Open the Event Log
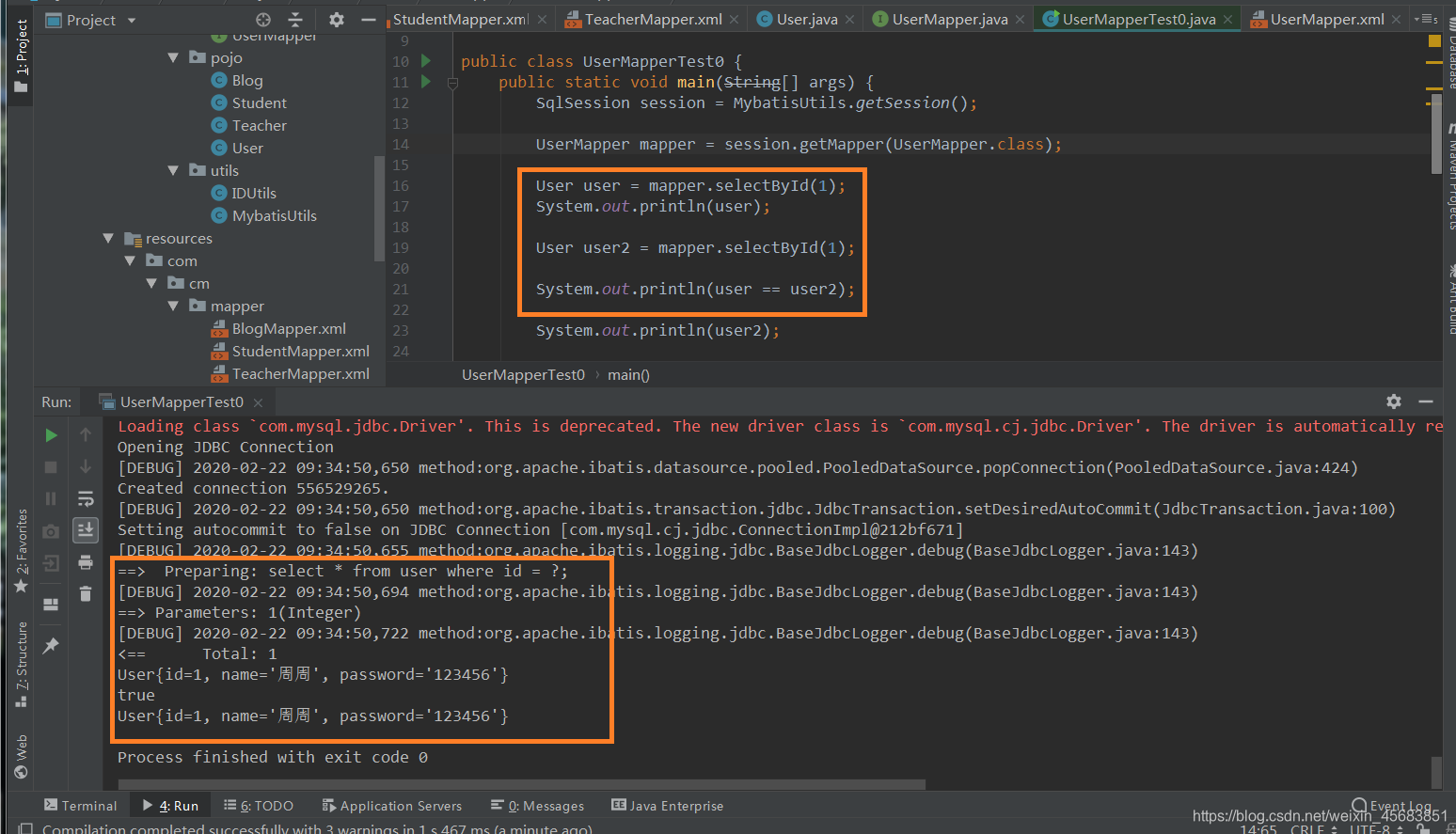The image size is (1456, 834). pos(1392,806)
